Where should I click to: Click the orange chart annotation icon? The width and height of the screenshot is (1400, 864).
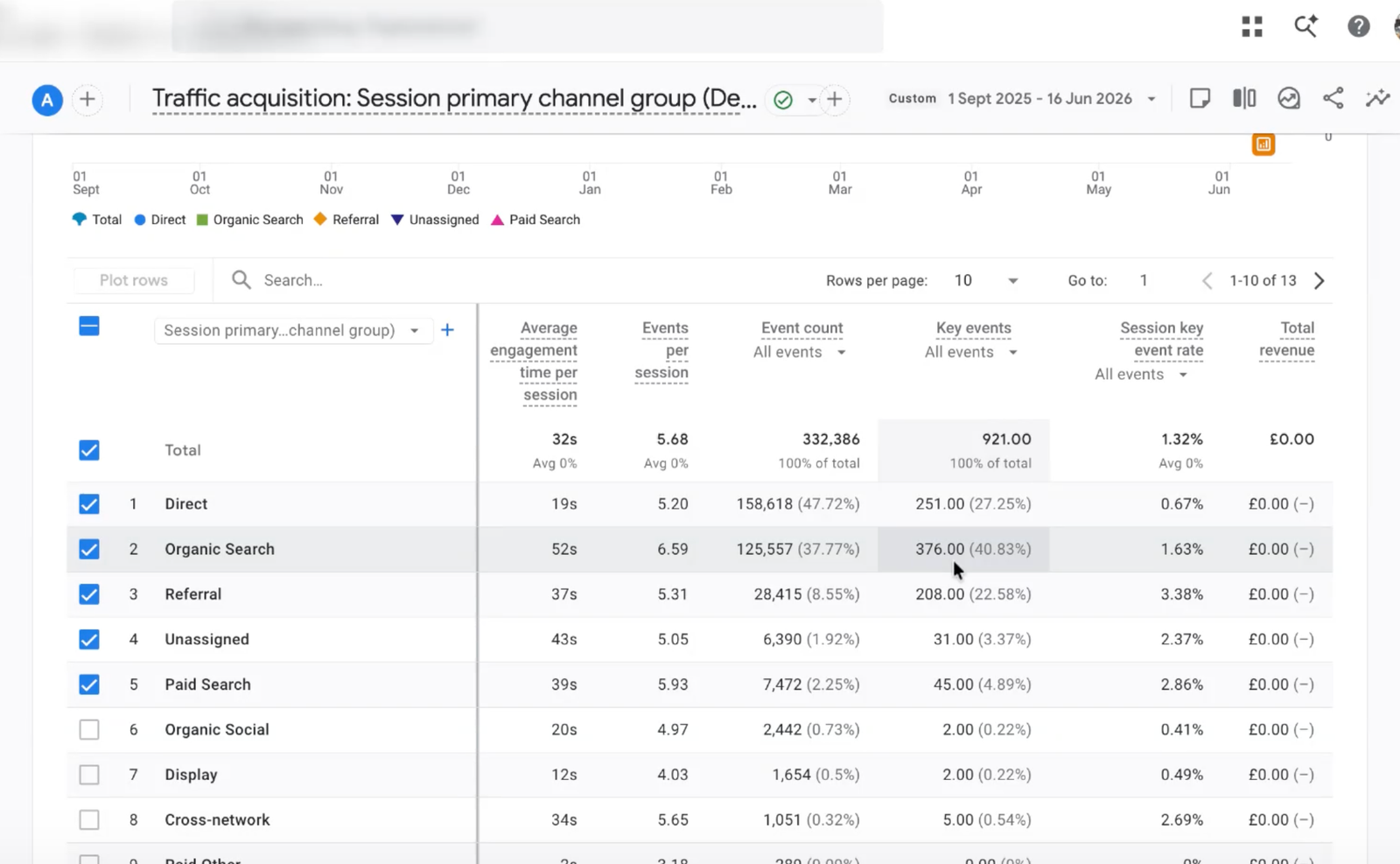(x=1263, y=144)
